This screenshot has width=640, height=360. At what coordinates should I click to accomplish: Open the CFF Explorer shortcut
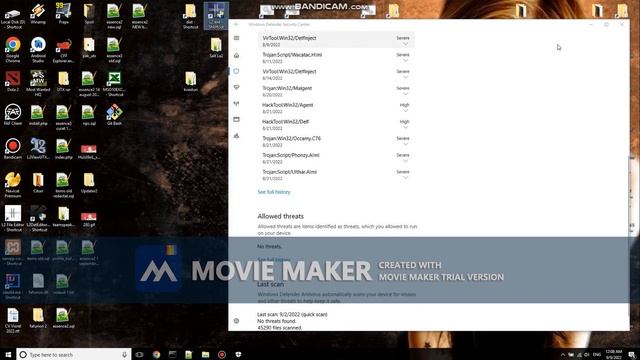[x=64, y=49]
